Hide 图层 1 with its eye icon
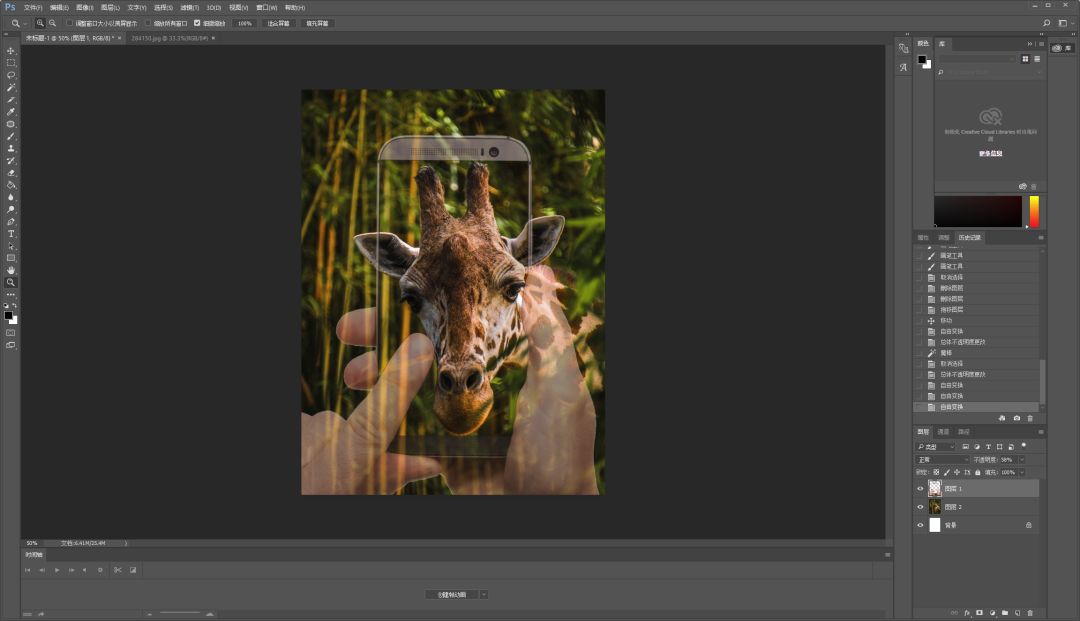This screenshot has height=621, width=1080. [920, 489]
